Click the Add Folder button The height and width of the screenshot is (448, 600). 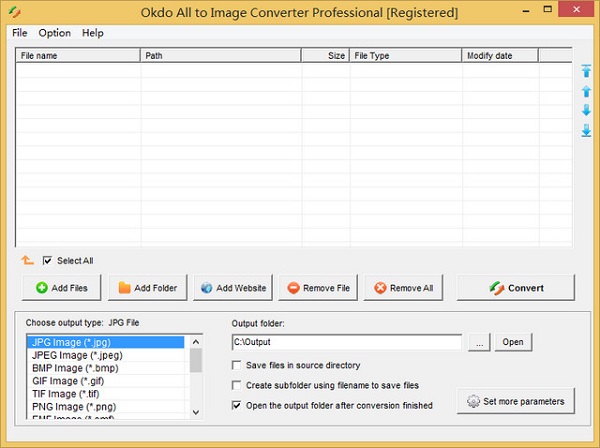pos(147,288)
